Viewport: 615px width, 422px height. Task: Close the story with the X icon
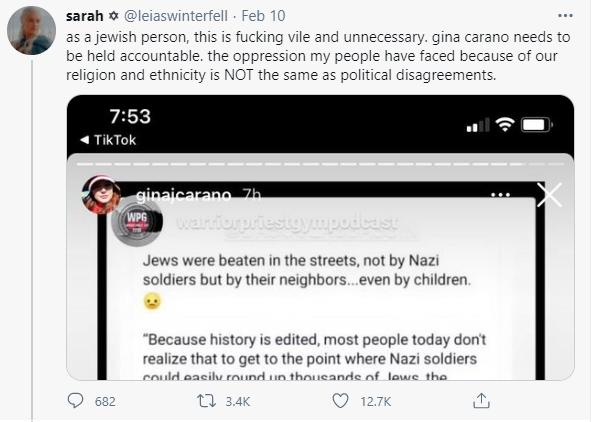coord(549,195)
